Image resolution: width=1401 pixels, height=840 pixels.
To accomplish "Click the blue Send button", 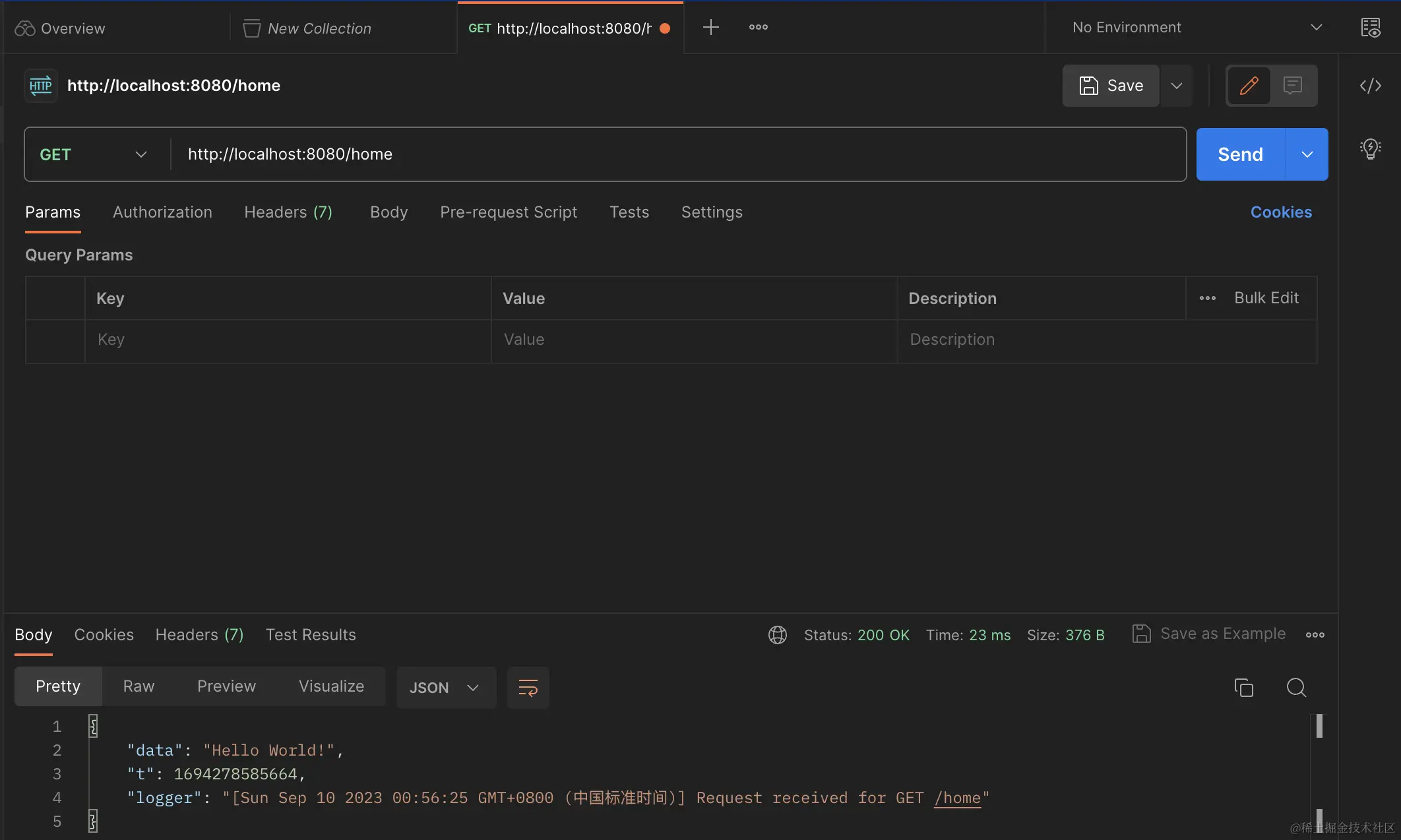I will (1240, 154).
